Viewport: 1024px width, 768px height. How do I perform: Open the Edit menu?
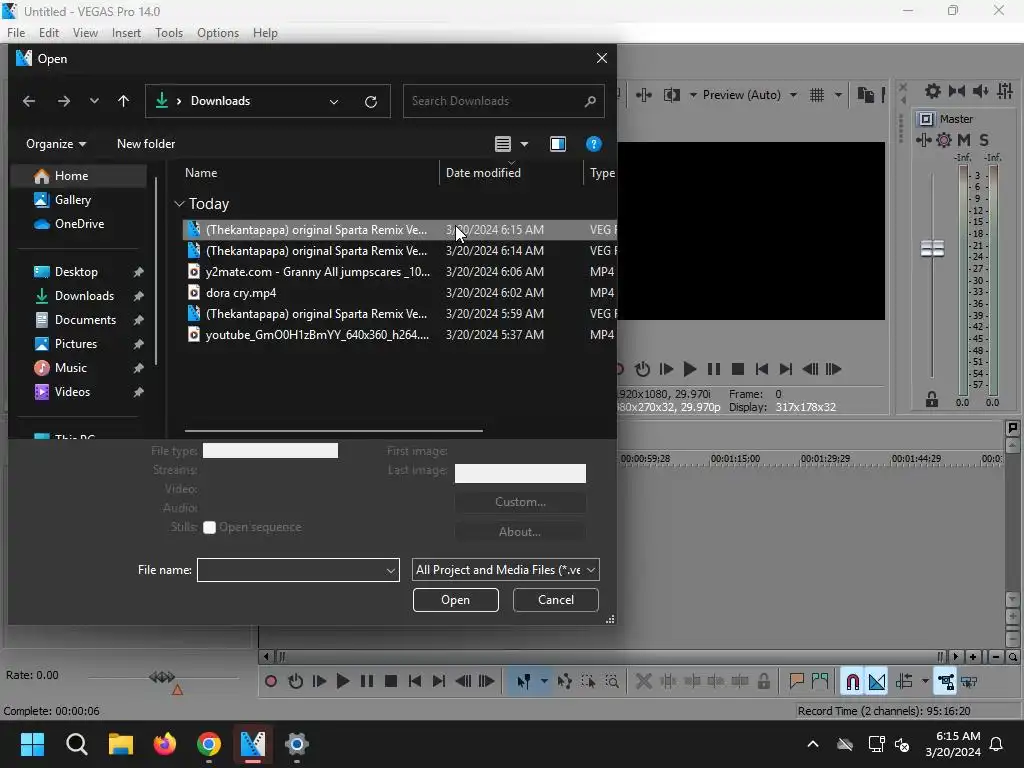(x=48, y=33)
